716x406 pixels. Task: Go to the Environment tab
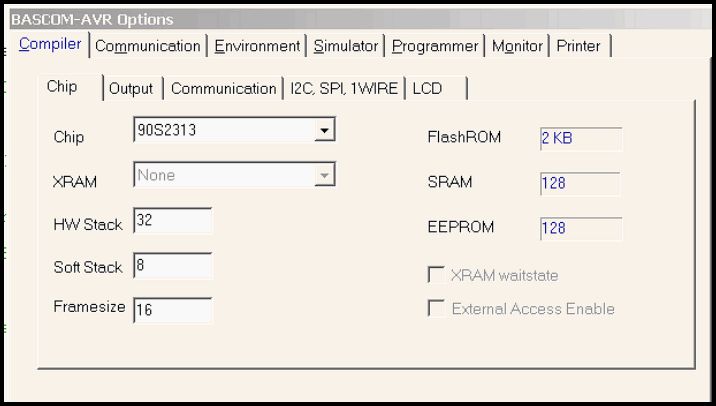click(x=257, y=46)
